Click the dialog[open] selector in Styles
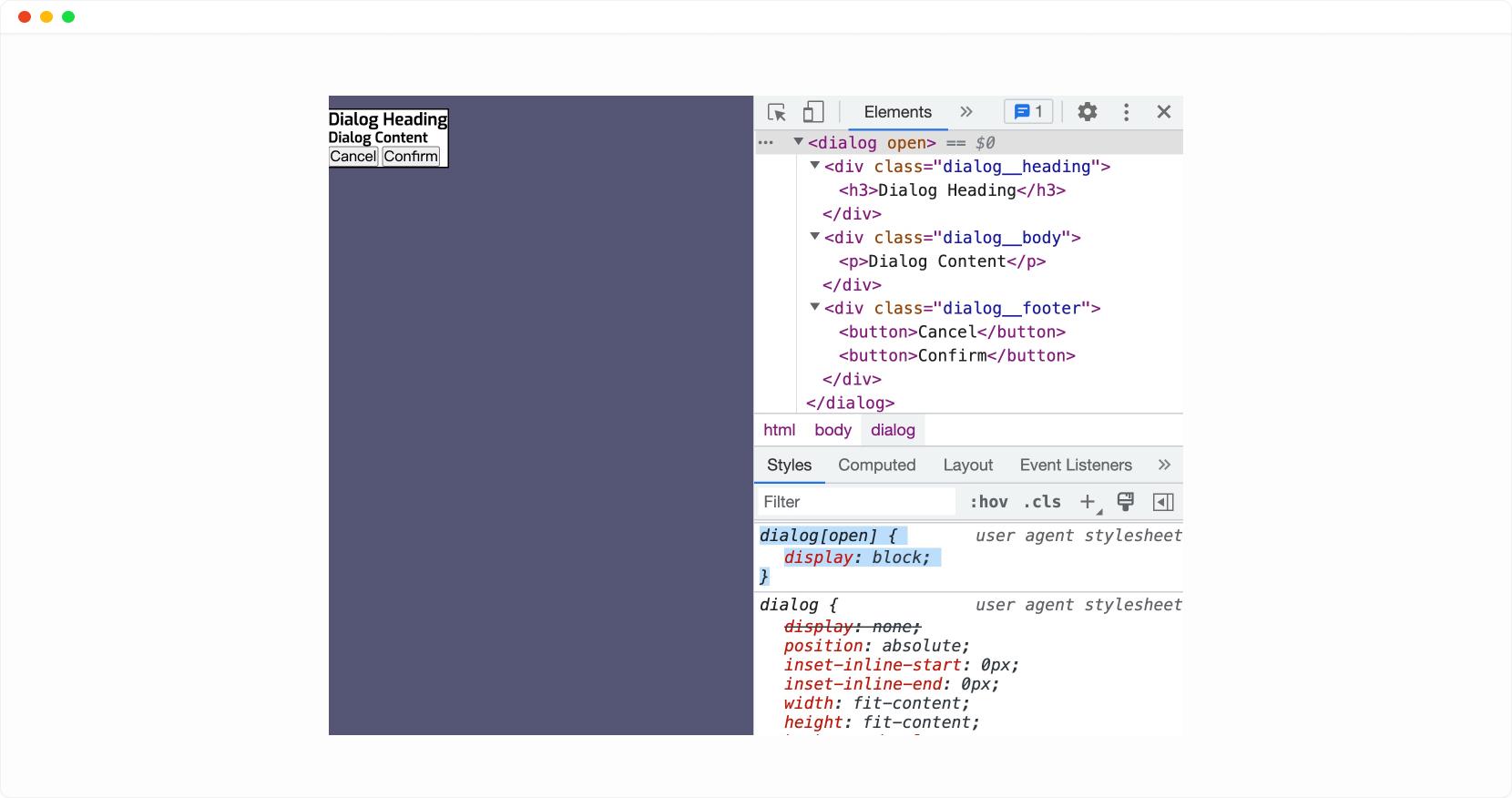Viewport: 1512px width, 798px height. (818, 536)
